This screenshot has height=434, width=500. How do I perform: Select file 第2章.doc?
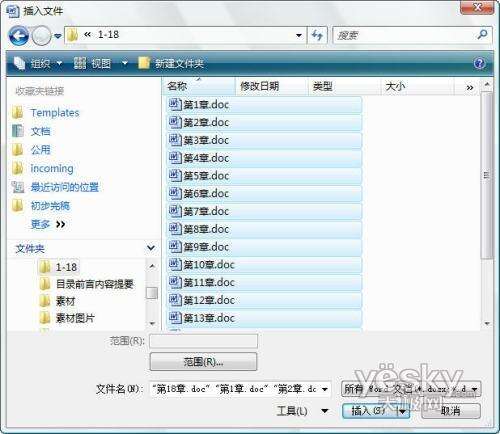click(x=264, y=122)
